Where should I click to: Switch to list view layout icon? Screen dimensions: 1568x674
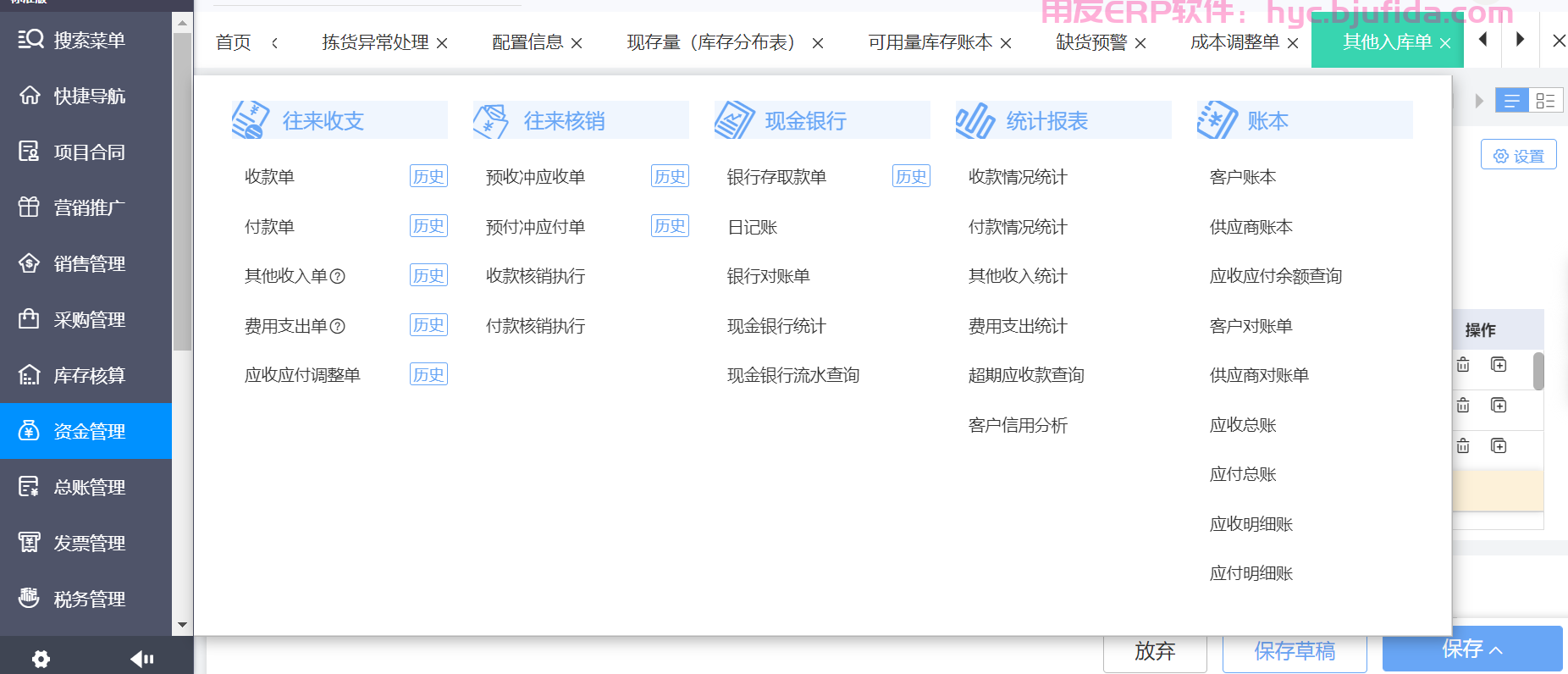(x=1511, y=101)
